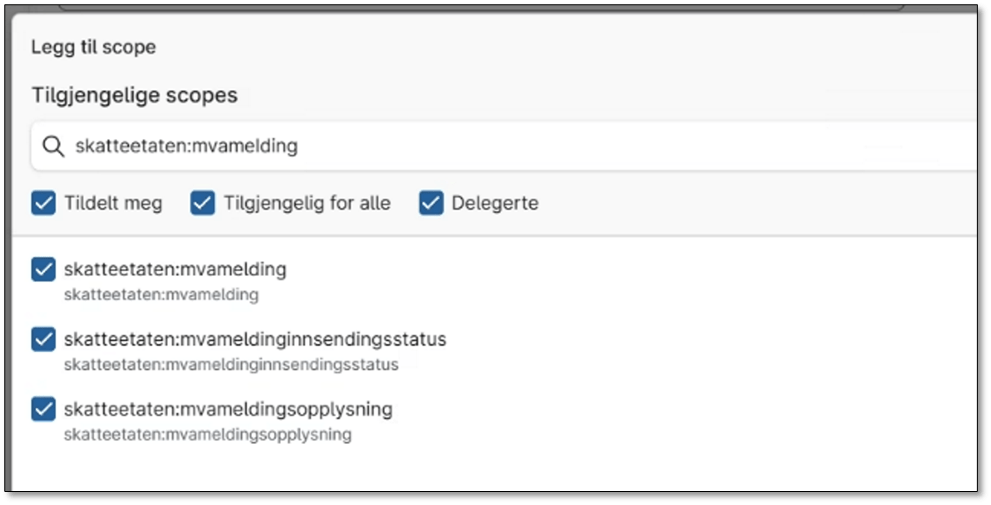
Task: Click the typed search text skatteetaten:mvamelding
Action: click(187, 146)
